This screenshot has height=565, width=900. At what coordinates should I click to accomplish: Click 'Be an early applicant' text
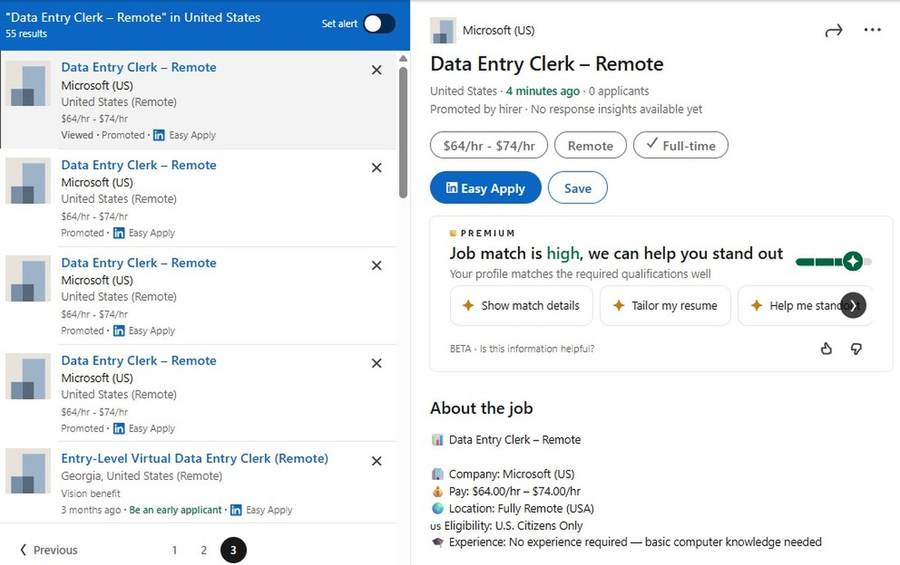tap(175, 510)
